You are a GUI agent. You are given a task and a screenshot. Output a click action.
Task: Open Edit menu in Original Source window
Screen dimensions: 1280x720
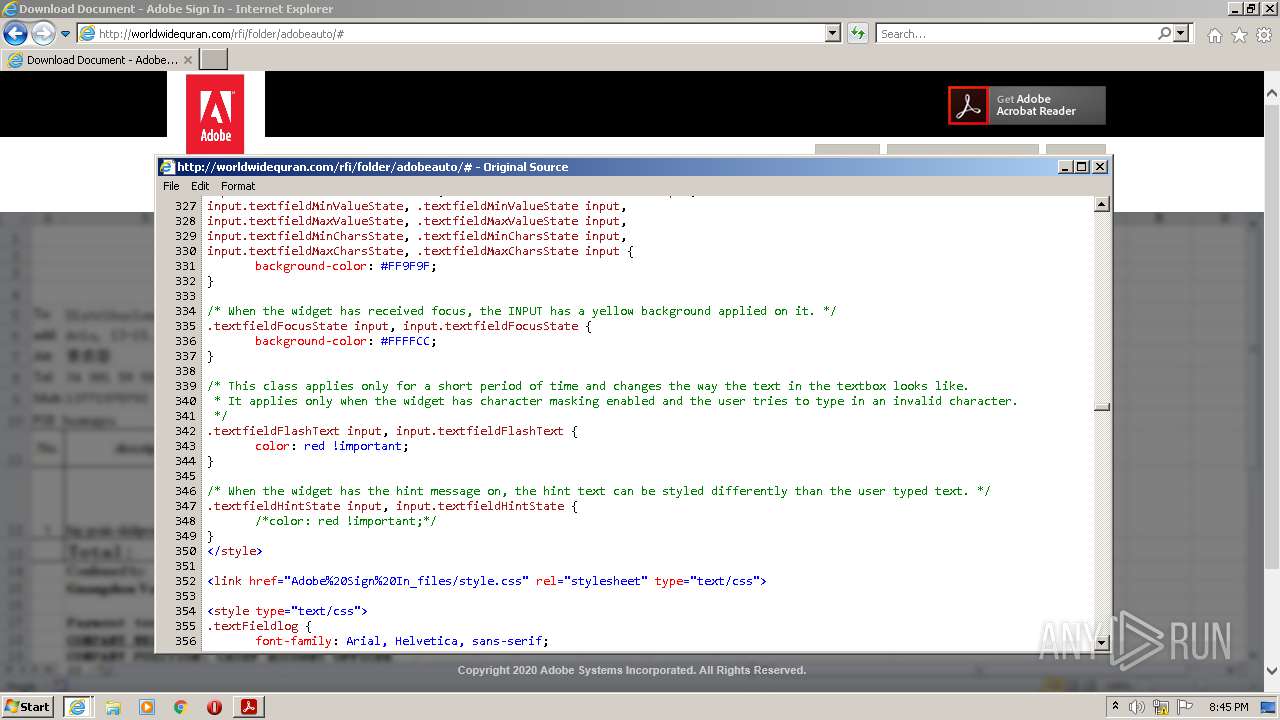click(x=200, y=186)
